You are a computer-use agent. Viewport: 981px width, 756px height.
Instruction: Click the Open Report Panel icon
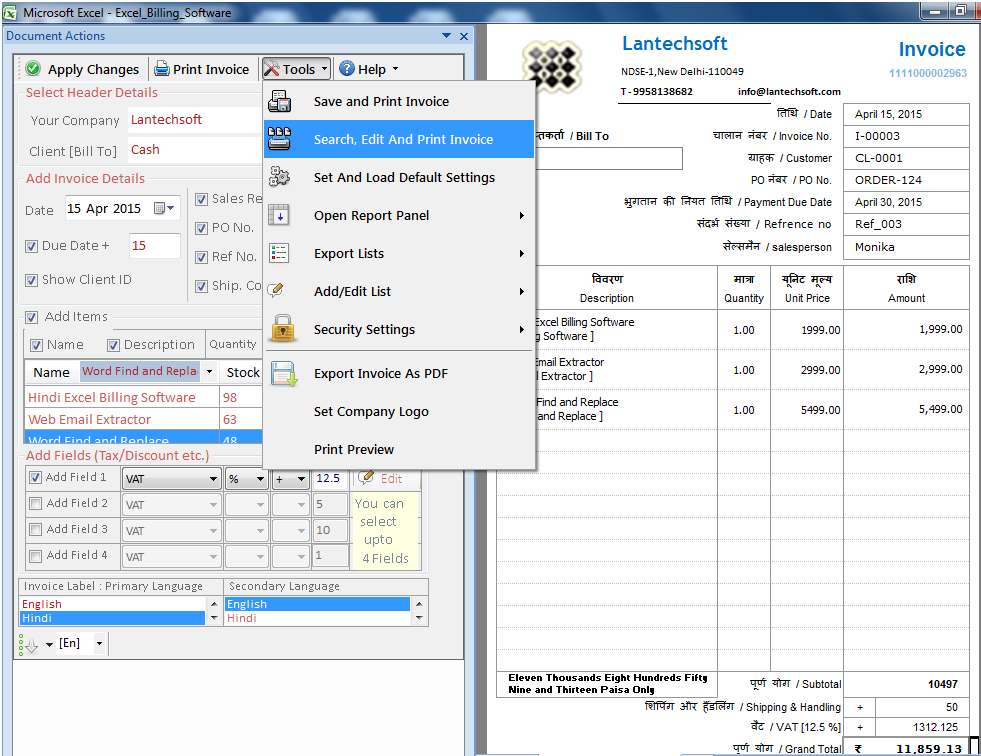tap(279, 215)
